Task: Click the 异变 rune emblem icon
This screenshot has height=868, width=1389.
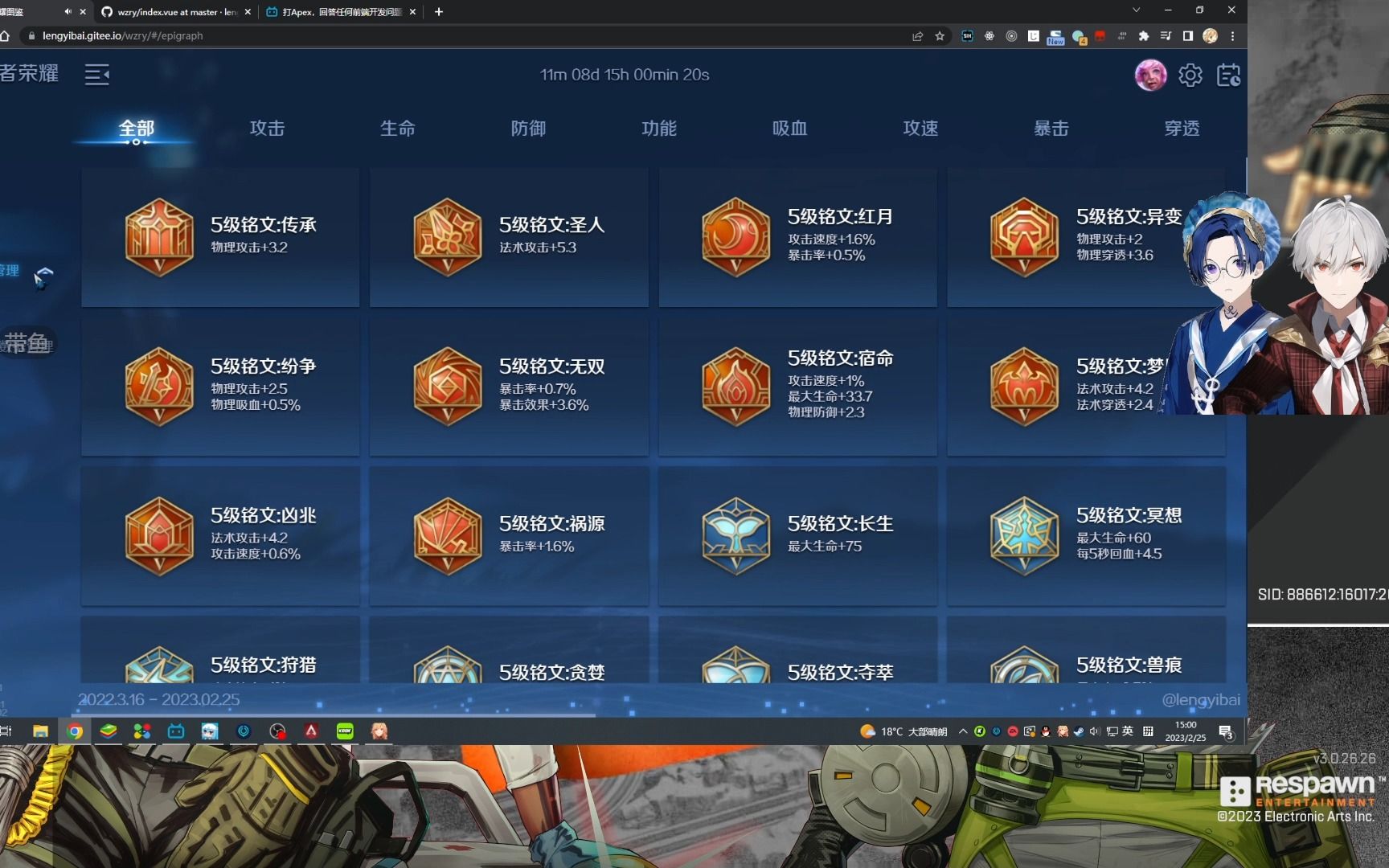Action: (x=1024, y=237)
